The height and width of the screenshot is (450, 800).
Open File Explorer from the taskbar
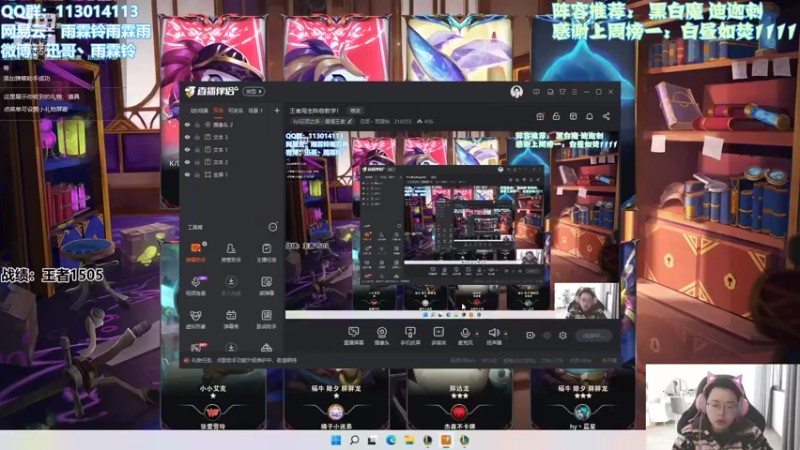click(x=409, y=440)
